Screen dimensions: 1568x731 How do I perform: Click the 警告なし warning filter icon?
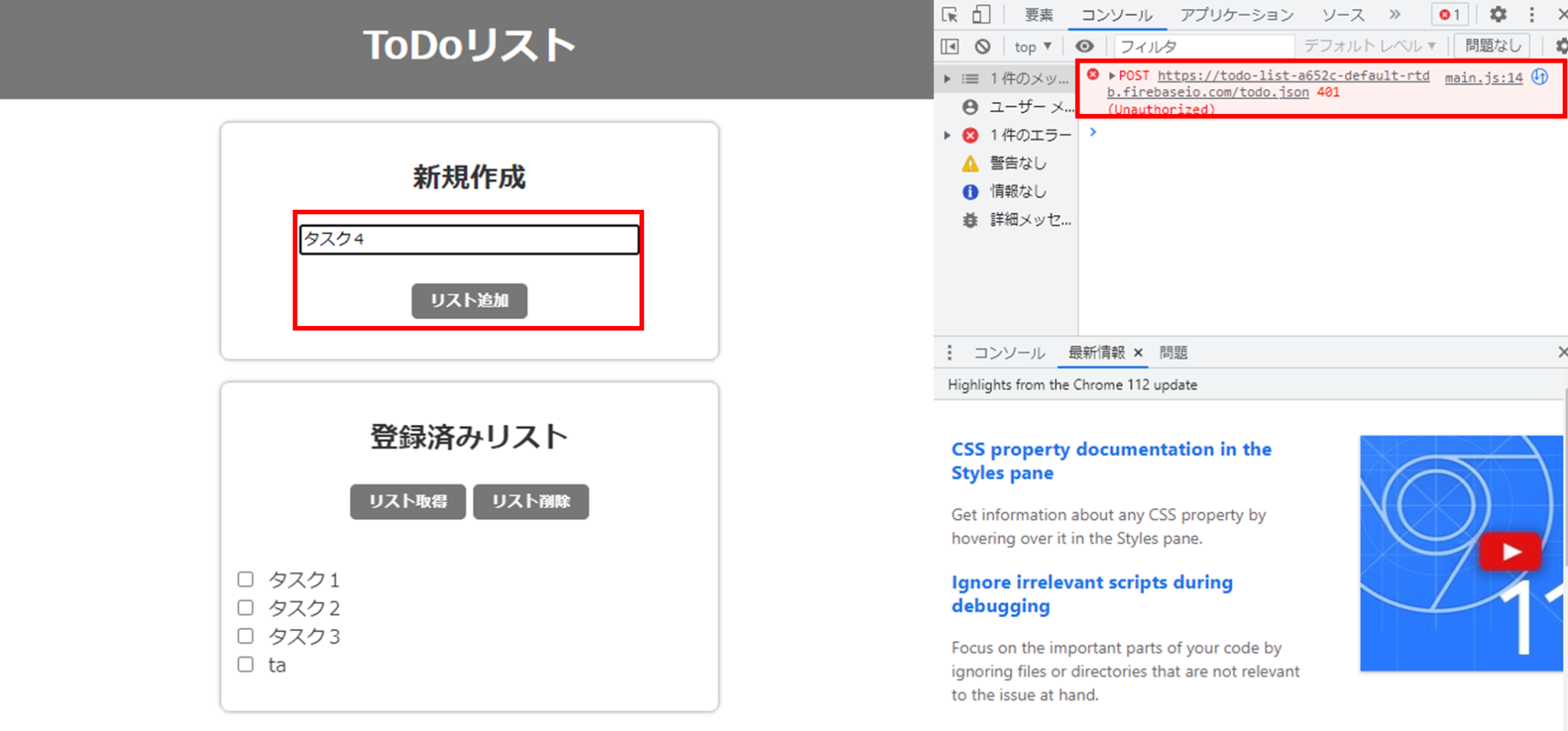pyautogui.click(x=969, y=163)
